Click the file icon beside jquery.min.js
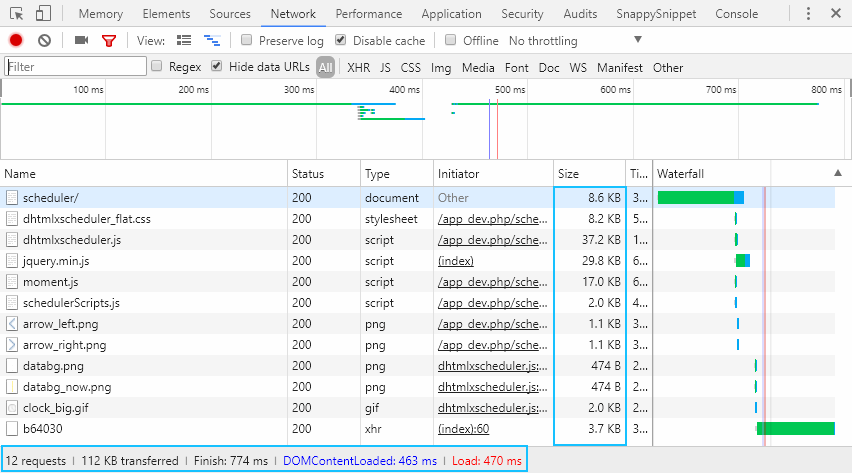The width and height of the screenshot is (852, 473). 12,261
